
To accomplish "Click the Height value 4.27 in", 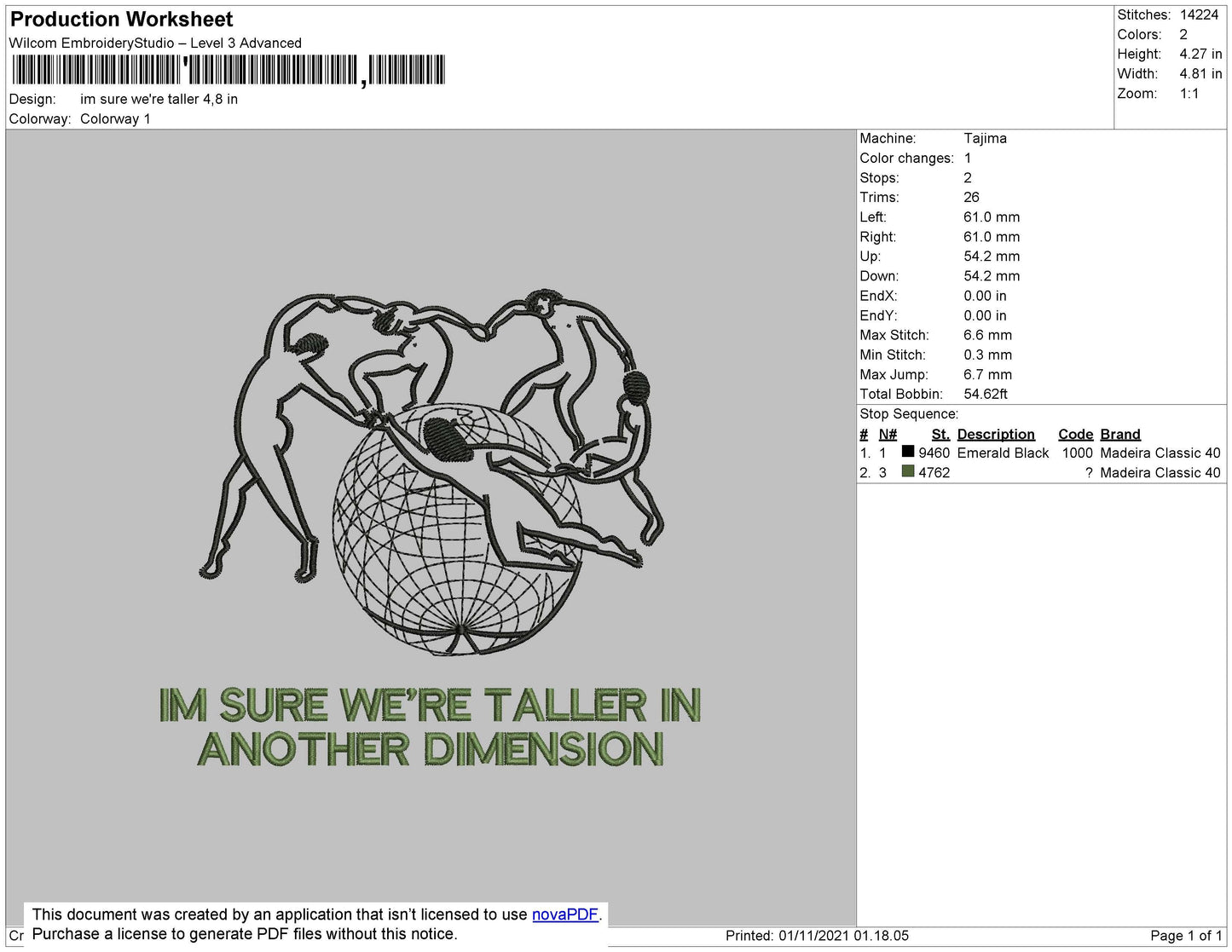I will pos(1200,54).
